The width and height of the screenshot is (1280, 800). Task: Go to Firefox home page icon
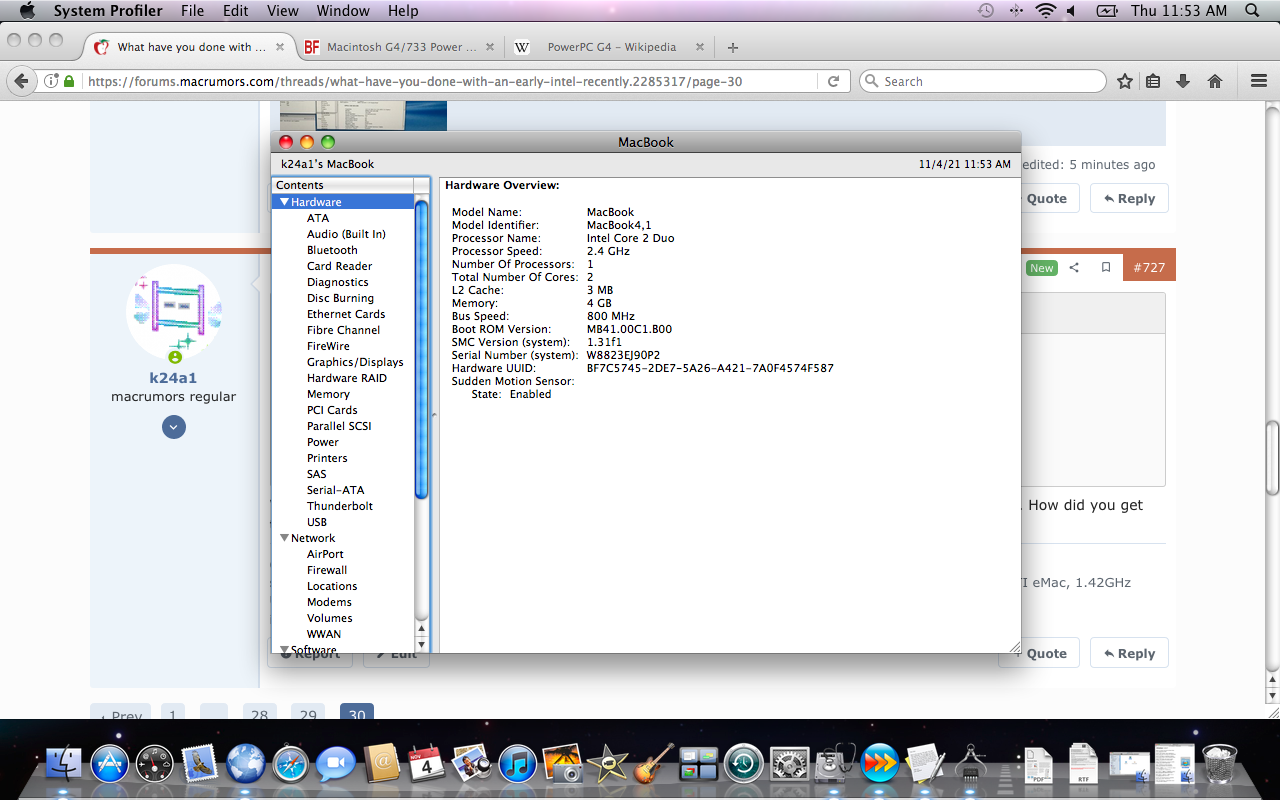click(1215, 81)
